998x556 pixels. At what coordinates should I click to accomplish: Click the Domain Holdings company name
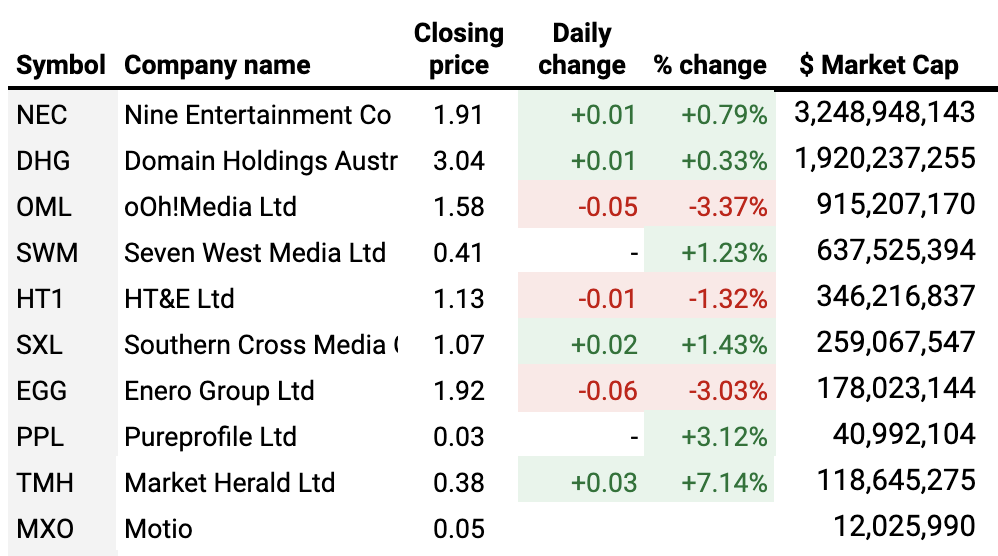point(260,161)
